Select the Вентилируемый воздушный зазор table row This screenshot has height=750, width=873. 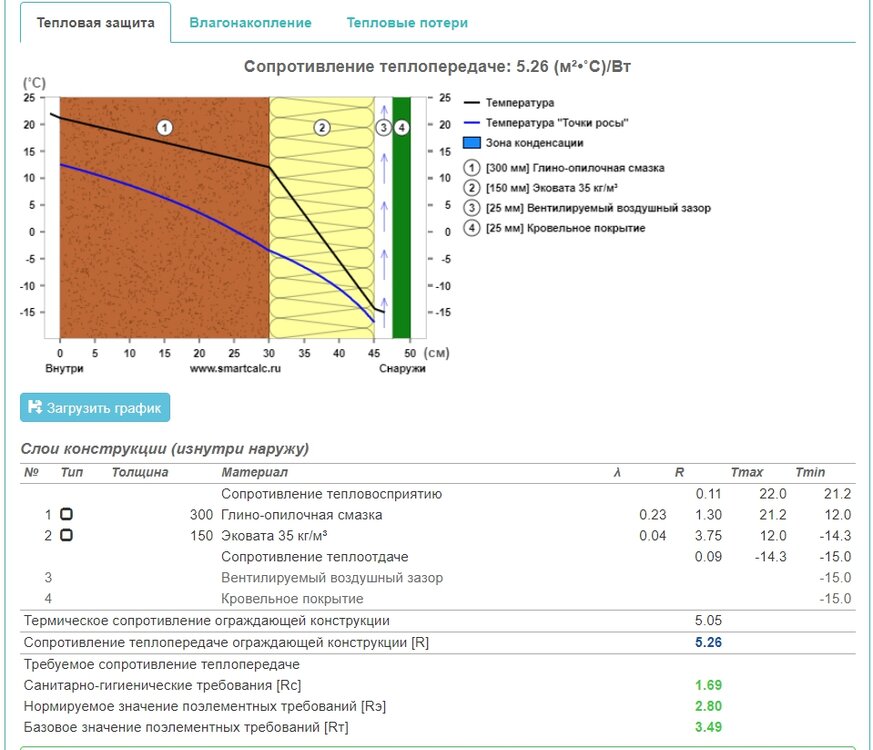[x=331, y=577]
